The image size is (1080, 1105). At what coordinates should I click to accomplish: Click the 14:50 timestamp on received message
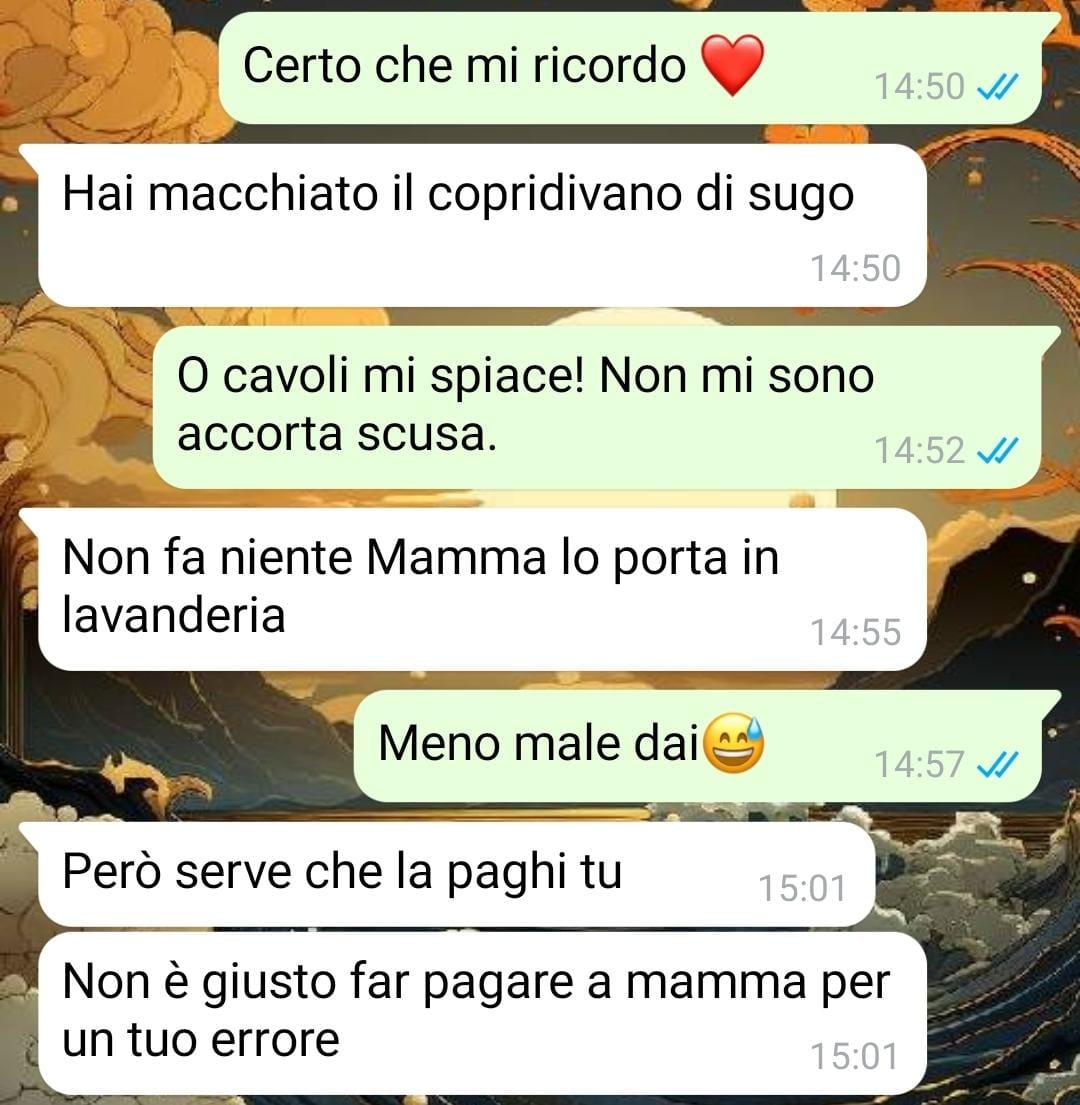(855, 268)
